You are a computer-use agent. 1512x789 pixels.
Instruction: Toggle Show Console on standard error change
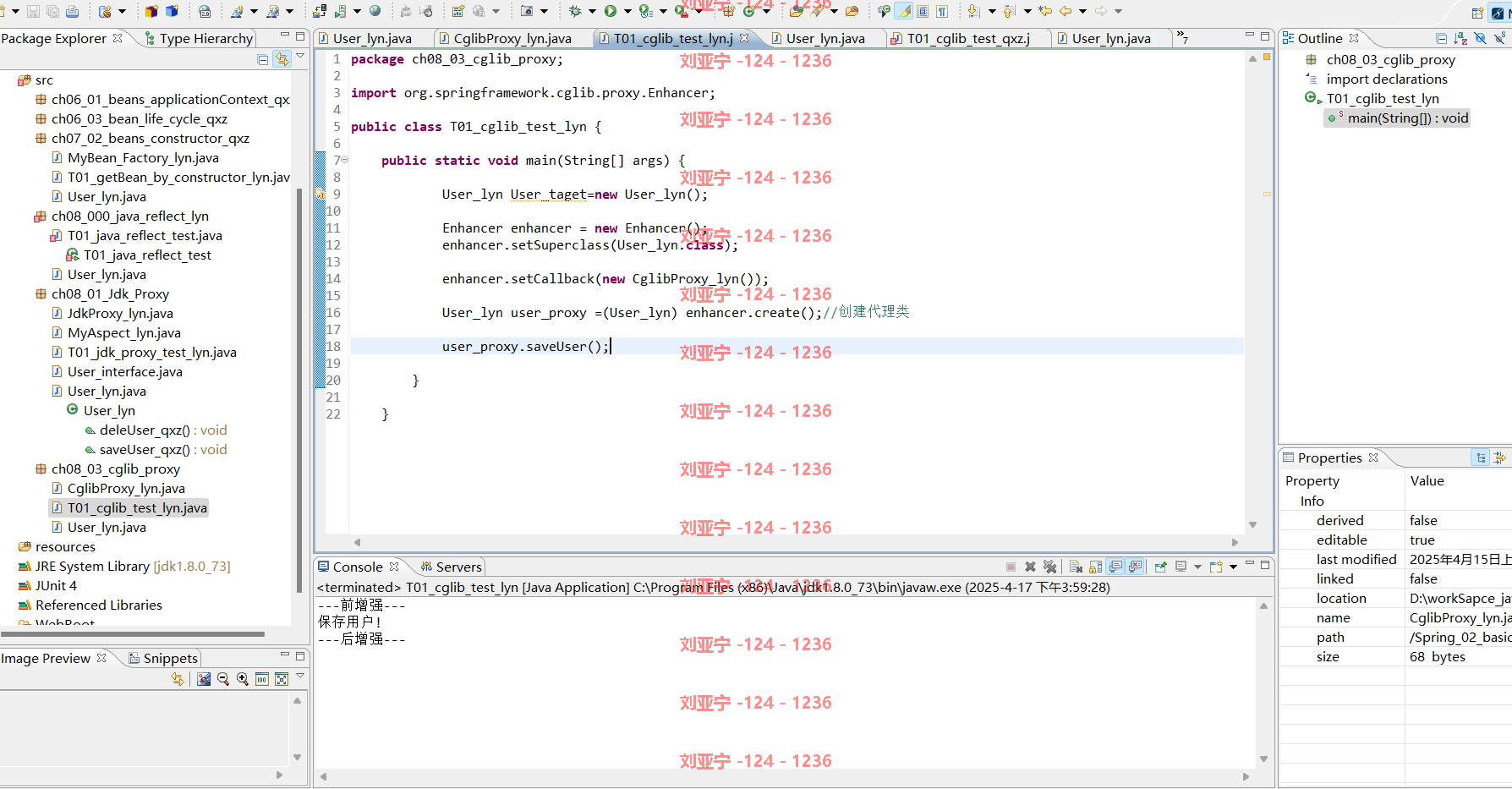pos(1135,567)
